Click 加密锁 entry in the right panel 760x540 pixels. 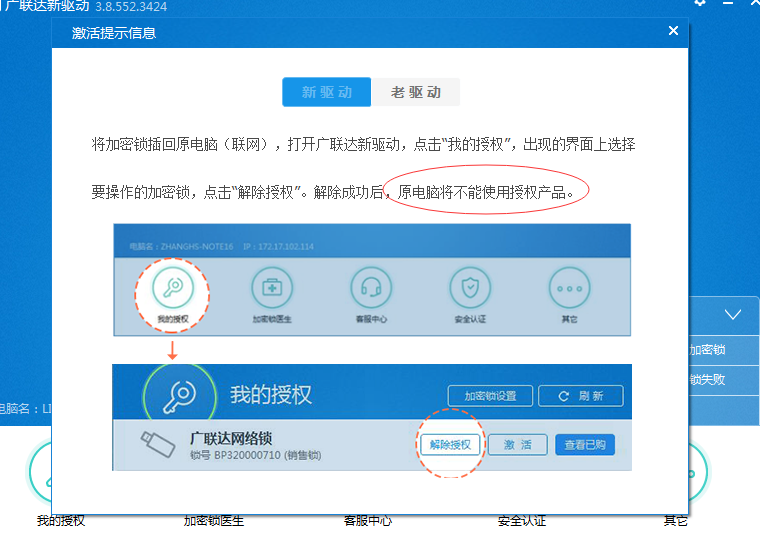pyautogui.click(x=707, y=349)
